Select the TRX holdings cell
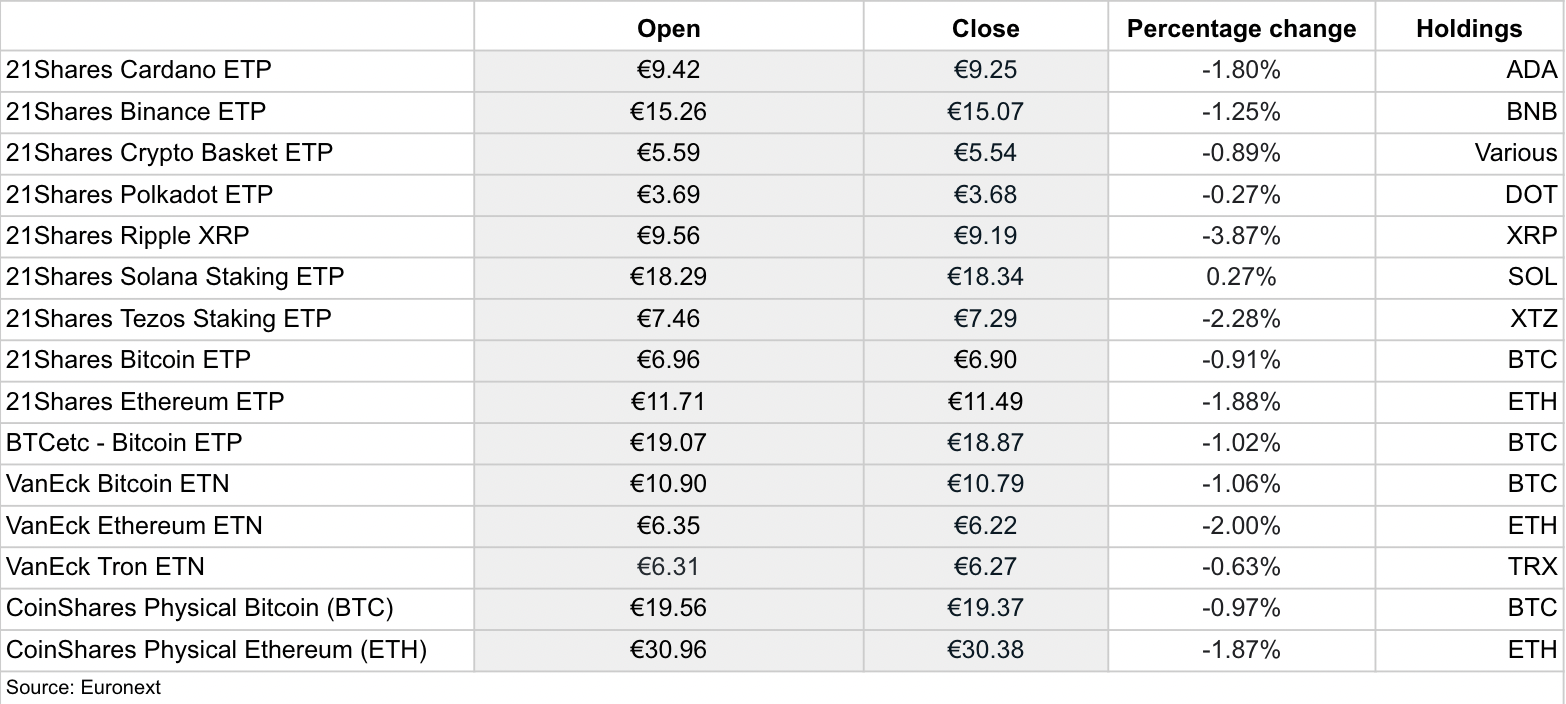 tap(1470, 567)
